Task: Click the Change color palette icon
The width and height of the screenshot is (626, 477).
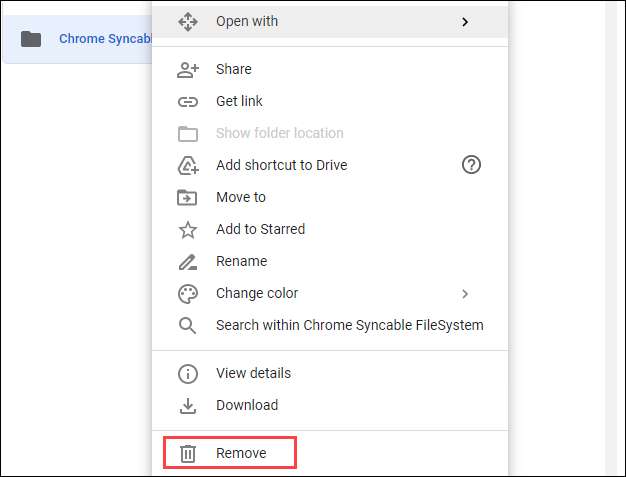Action: (187, 293)
